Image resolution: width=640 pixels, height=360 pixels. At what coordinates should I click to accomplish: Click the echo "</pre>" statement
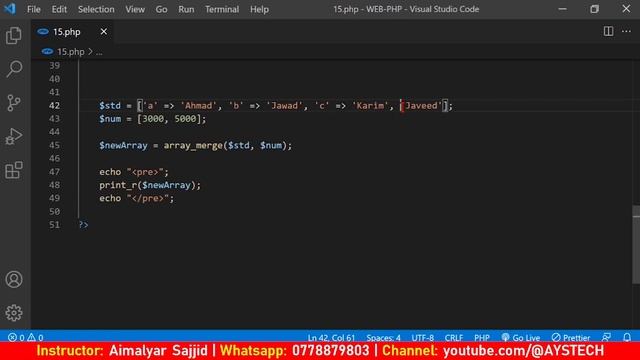point(136,198)
